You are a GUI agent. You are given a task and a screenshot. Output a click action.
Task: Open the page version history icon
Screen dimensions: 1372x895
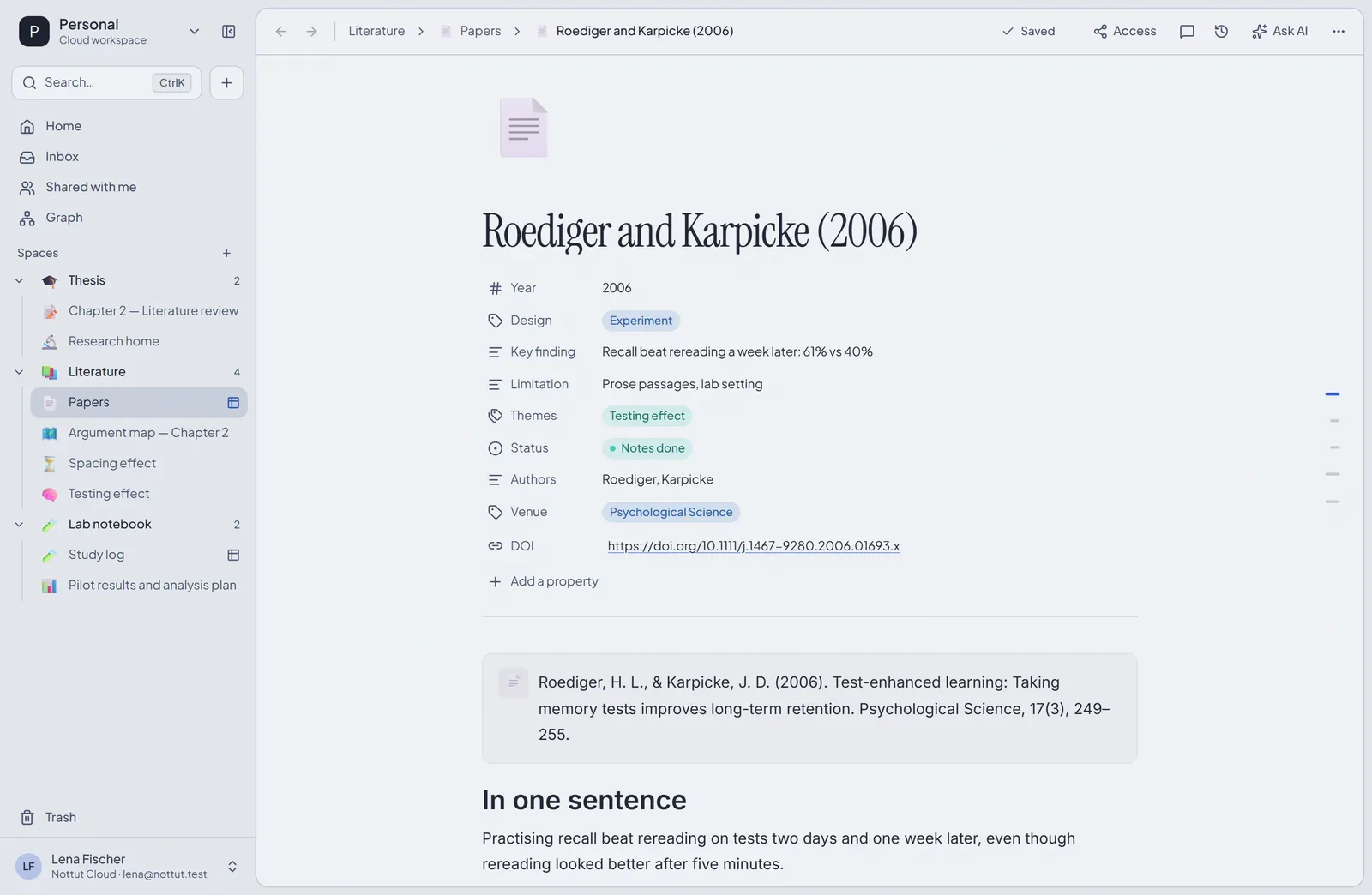(x=1221, y=32)
